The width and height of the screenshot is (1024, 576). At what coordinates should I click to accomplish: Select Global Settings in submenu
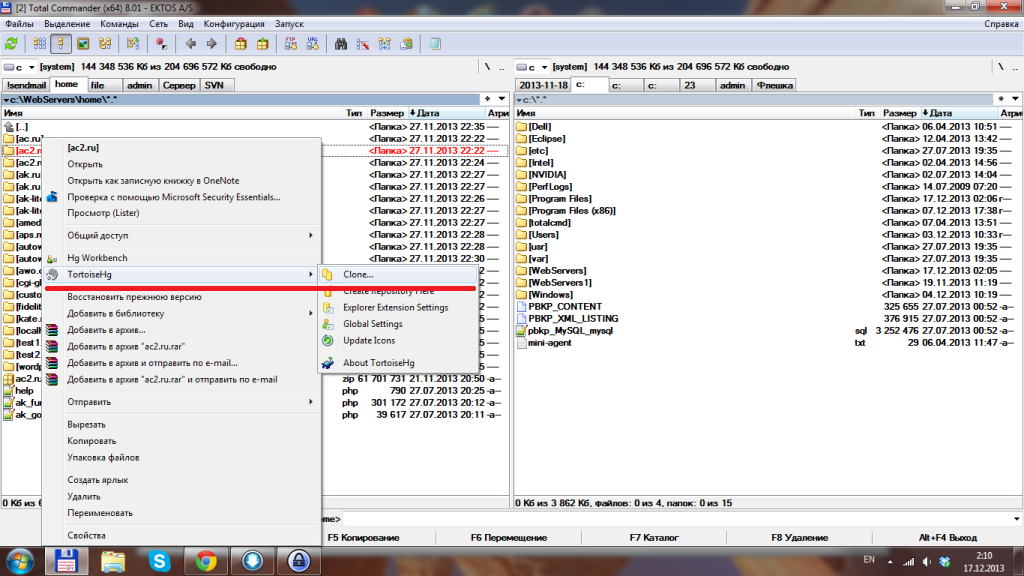(398, 324)
